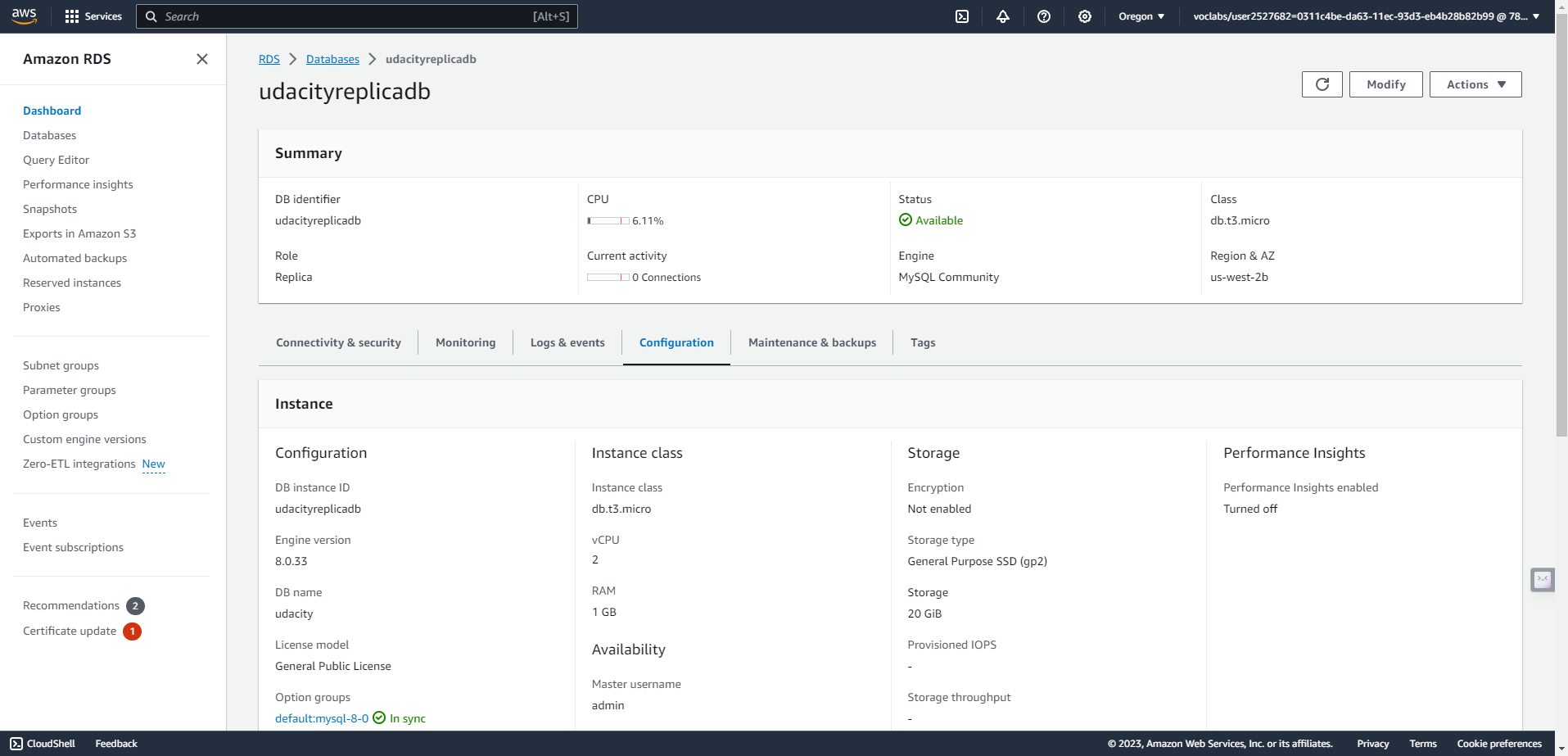The image size is (1568, 756).
Task: Follow the Databases breadcrumb link
Action: [x=332, y=59]
